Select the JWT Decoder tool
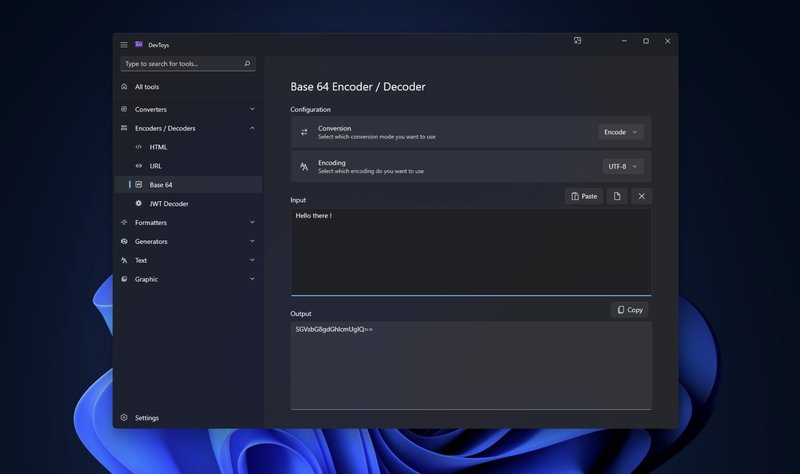 (169, 204)
